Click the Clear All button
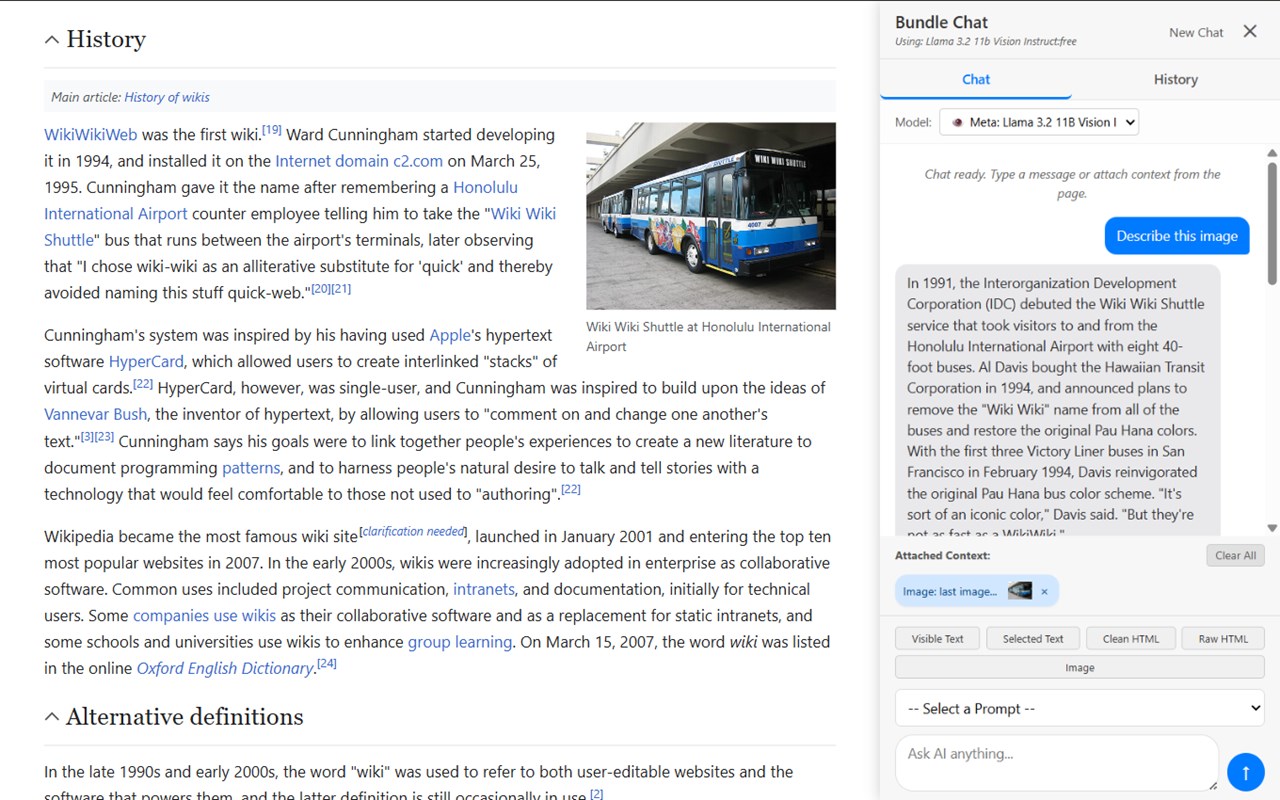This screenshot has width=1280, height=800. click(x=1235, y=555)
